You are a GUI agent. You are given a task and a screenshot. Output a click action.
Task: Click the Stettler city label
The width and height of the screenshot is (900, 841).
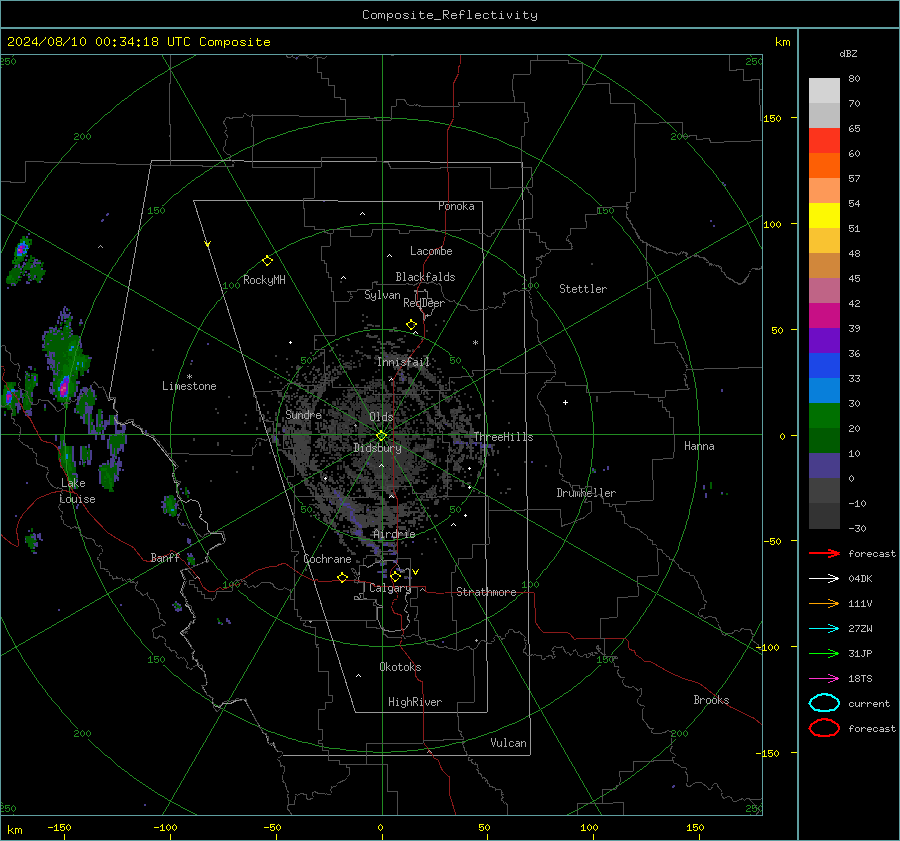point(583,289)
